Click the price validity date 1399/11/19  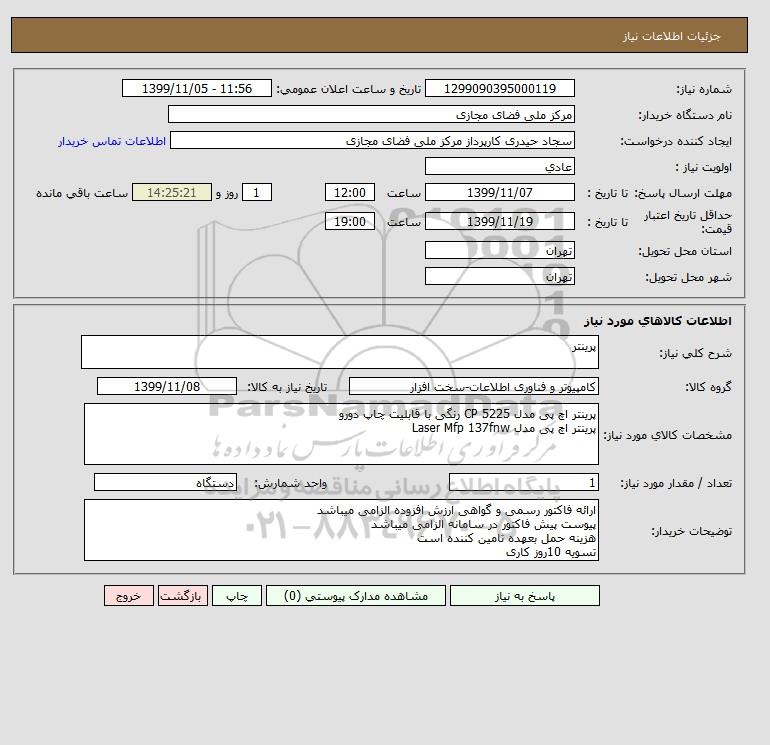[x=499, y=221]
